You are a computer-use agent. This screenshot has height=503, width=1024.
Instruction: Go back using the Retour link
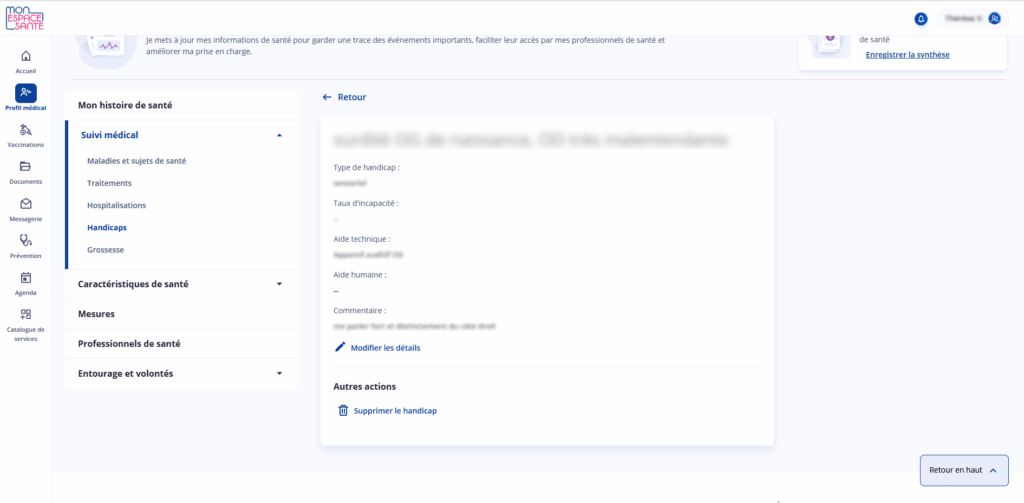[344, 97]
